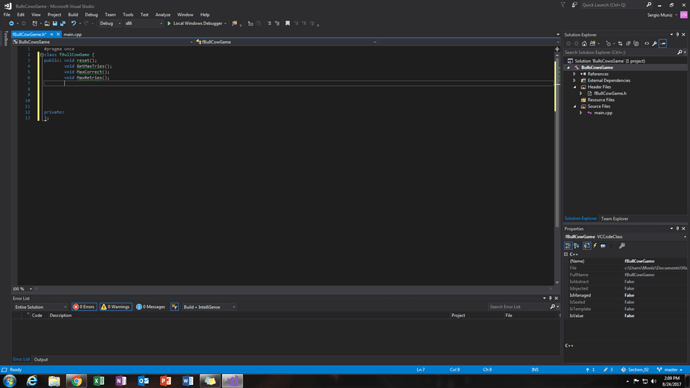Switch to the Team Explorer tab
This screenshot has height=388, width=690.
[x=614, y=219]
